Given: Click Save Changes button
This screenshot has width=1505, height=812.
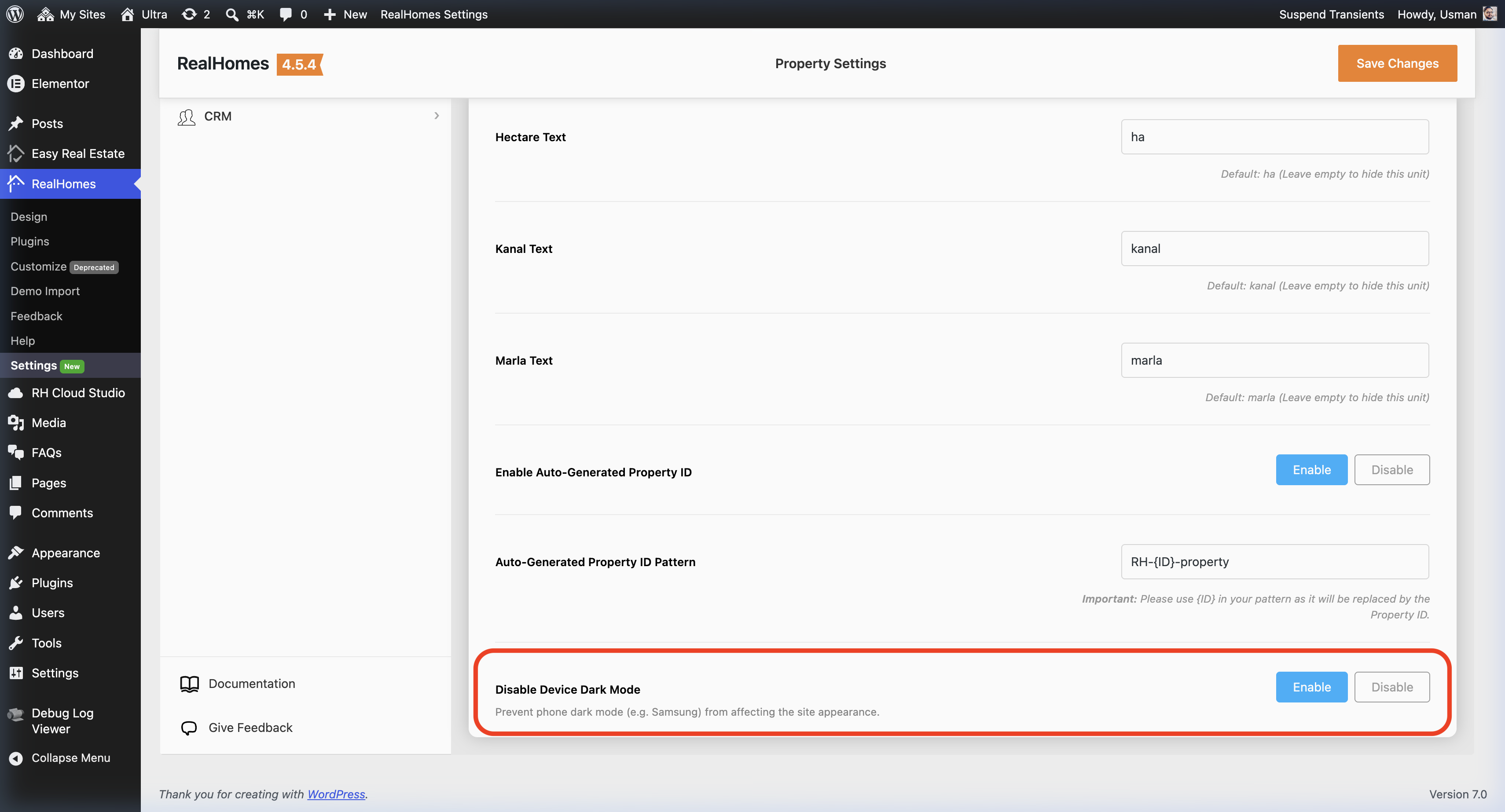Looking at the screenshot, I should [x=1398, y=63].
